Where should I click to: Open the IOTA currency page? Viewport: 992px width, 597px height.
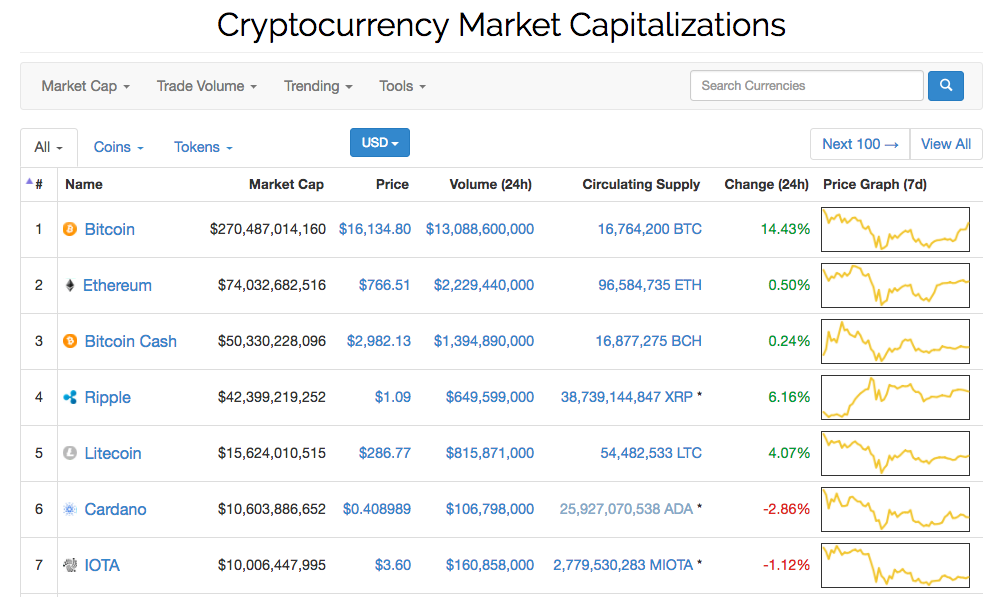[x=102, y=565]
